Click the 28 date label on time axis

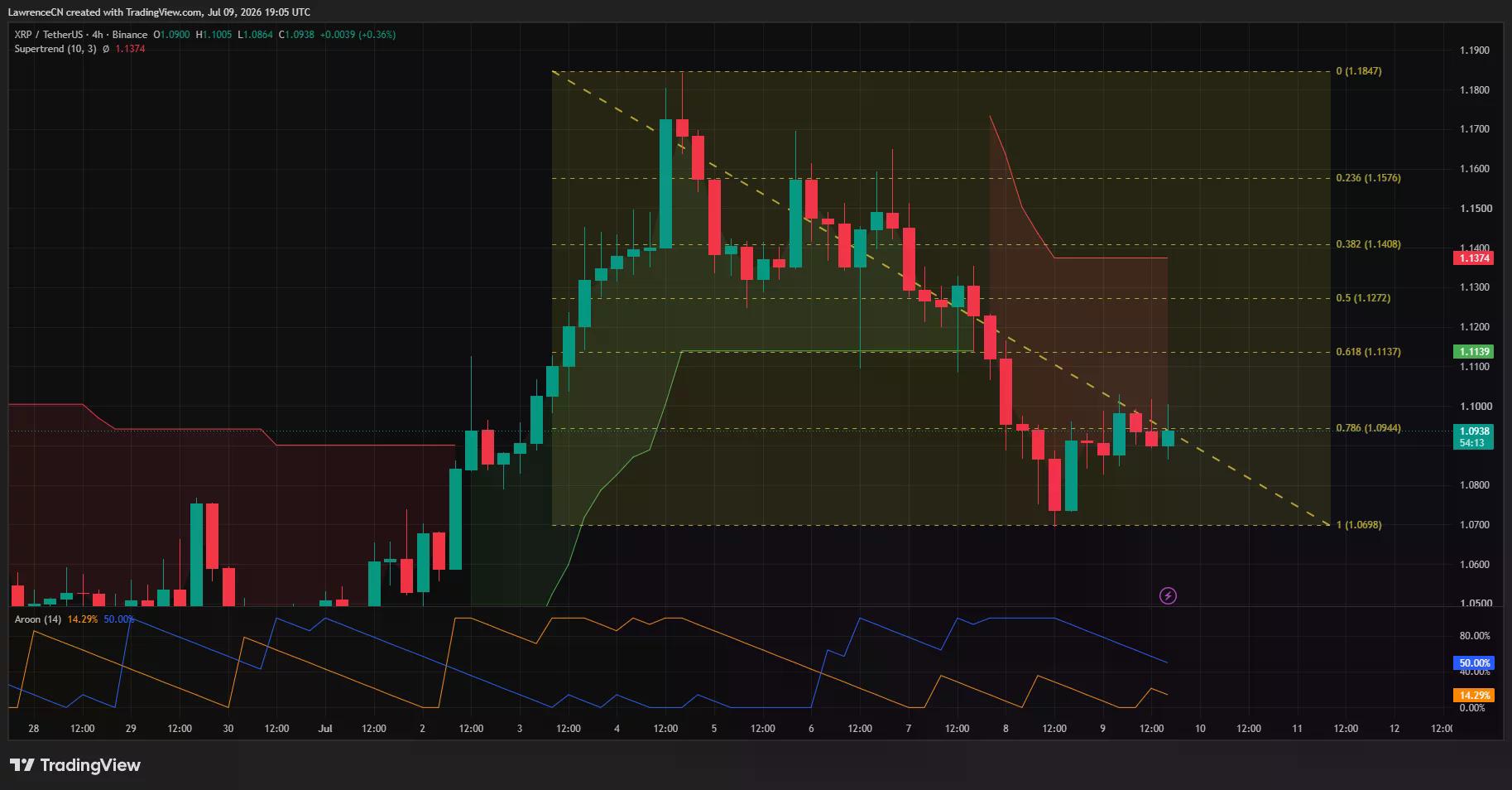33,729
